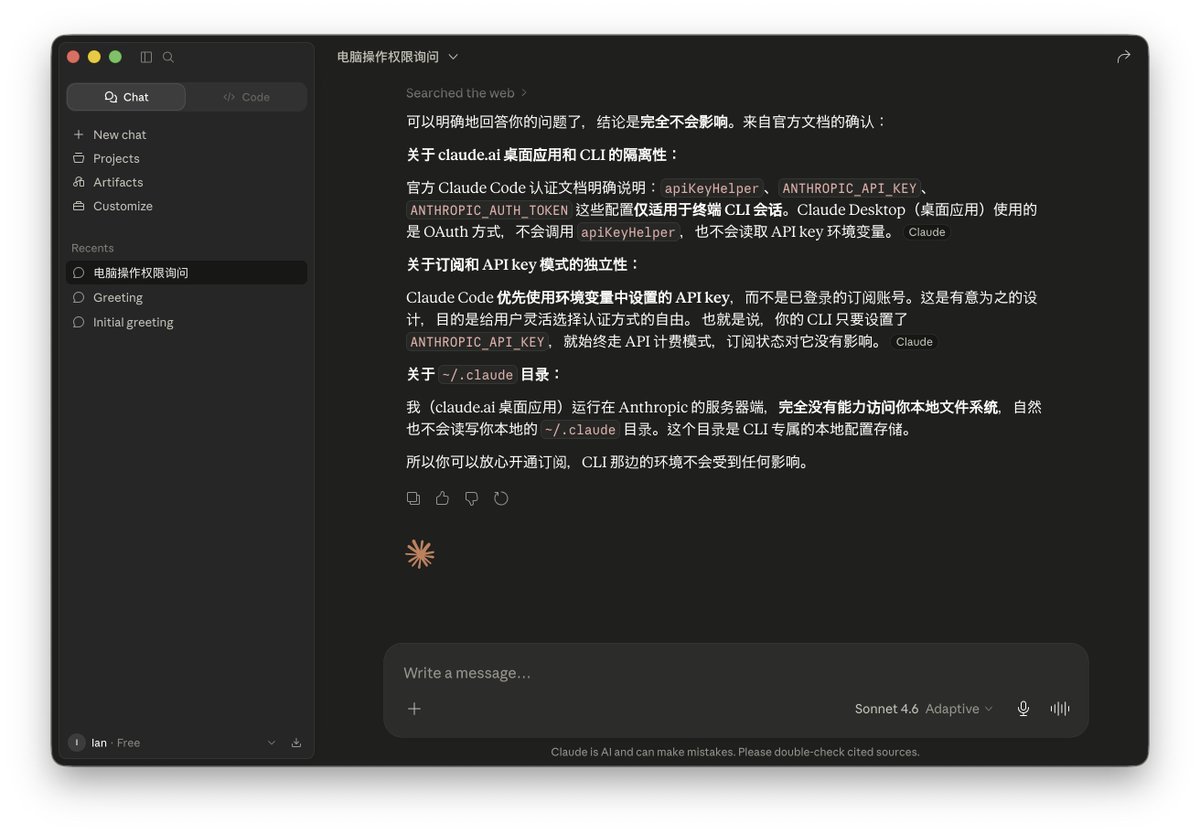1200x834 pixels.
Task: Click the Write a message input field
Action: pos(736,673)
